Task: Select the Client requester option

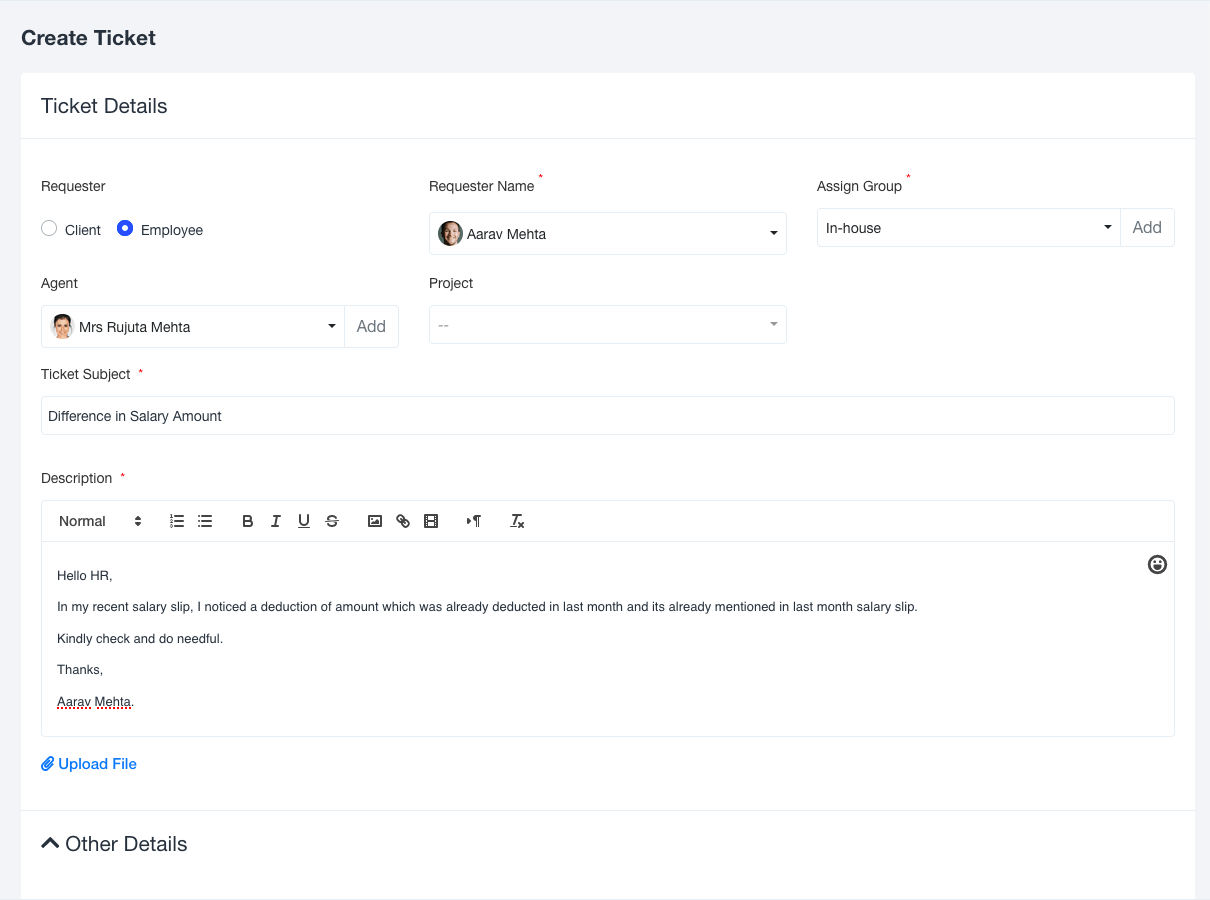Action: pos(49,229)
